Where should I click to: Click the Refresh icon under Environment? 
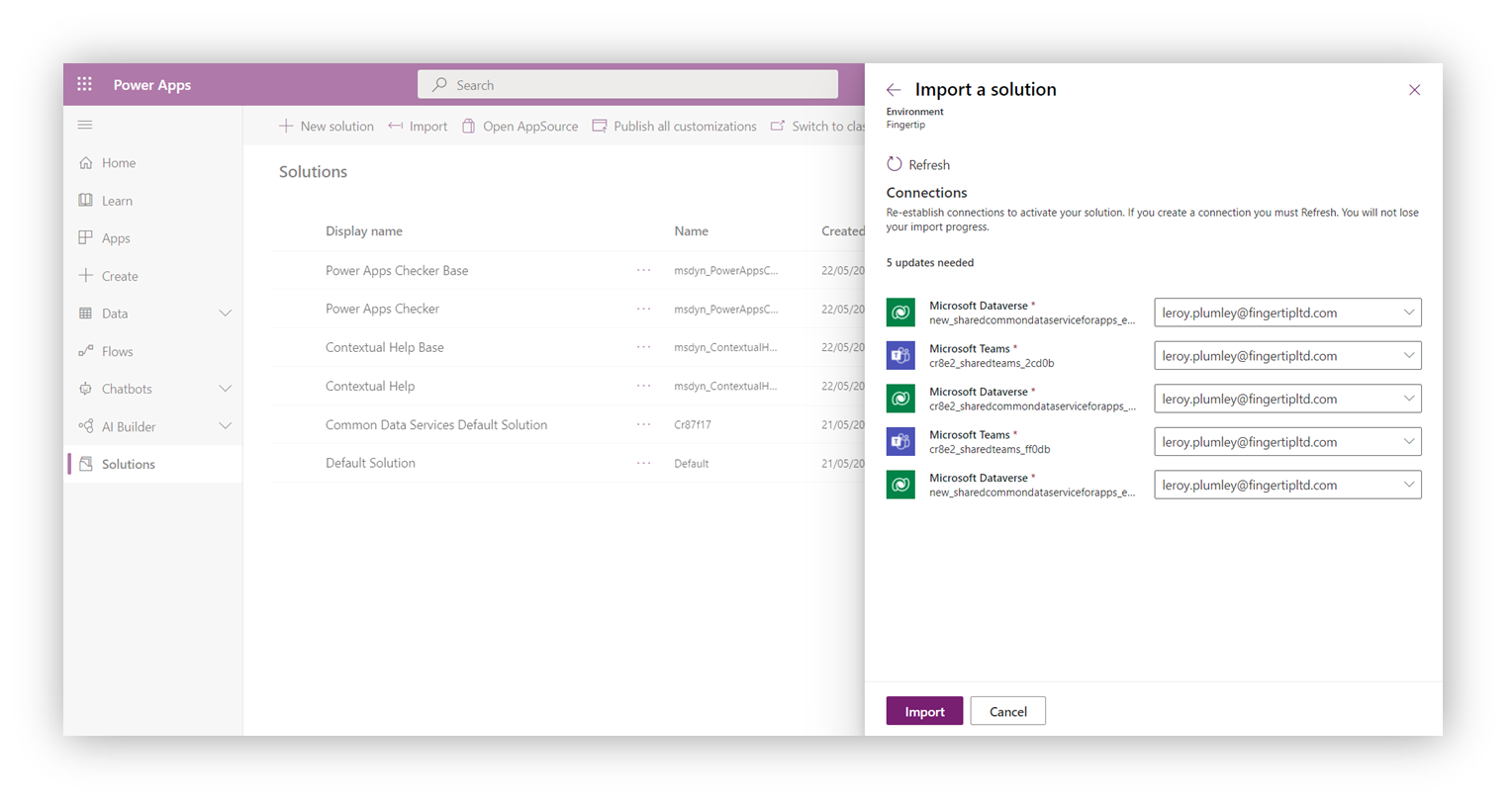click(895, 164)
